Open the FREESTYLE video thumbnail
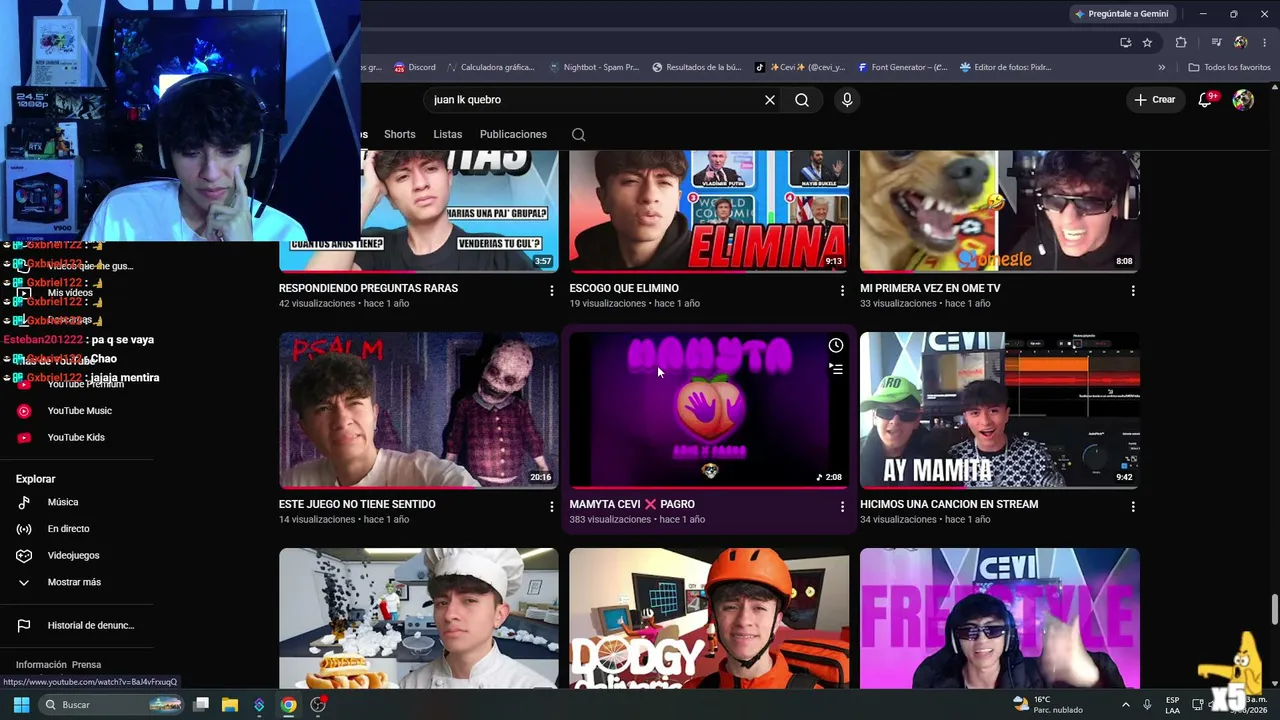The height and width of the screenshot is (720, 1280). coord(1000,618)
